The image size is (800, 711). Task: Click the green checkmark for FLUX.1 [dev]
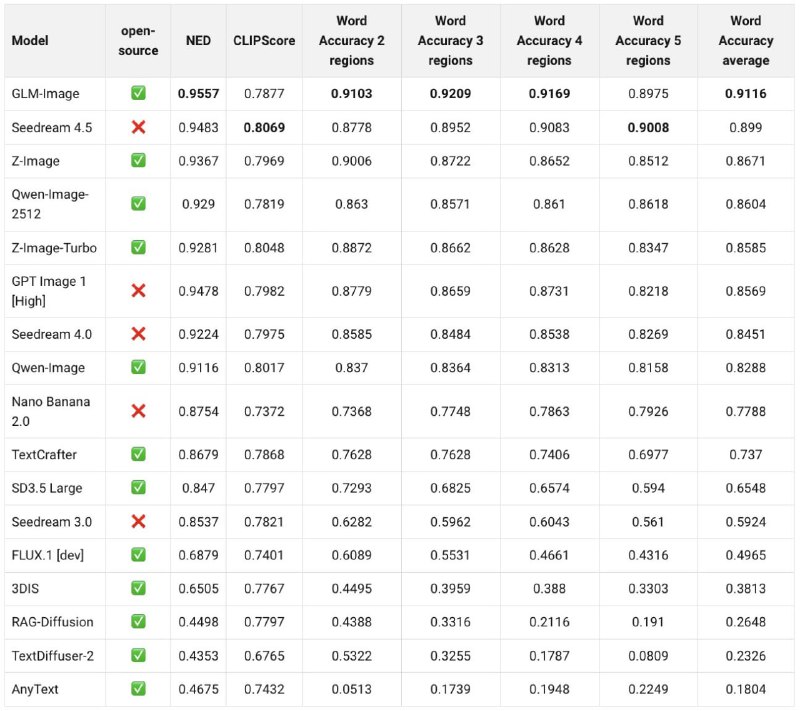tap(138, 555)
